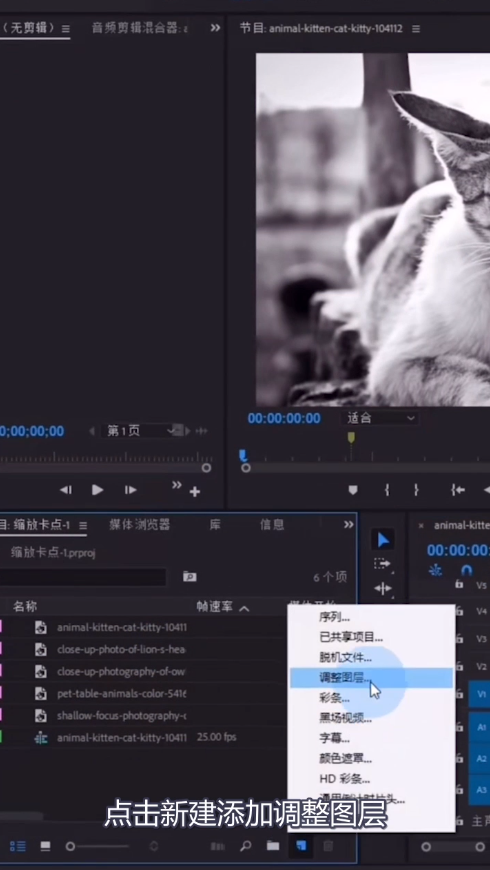Choose 颜色遮罩... in the menu
490x870 pixels.
point(372,758)
